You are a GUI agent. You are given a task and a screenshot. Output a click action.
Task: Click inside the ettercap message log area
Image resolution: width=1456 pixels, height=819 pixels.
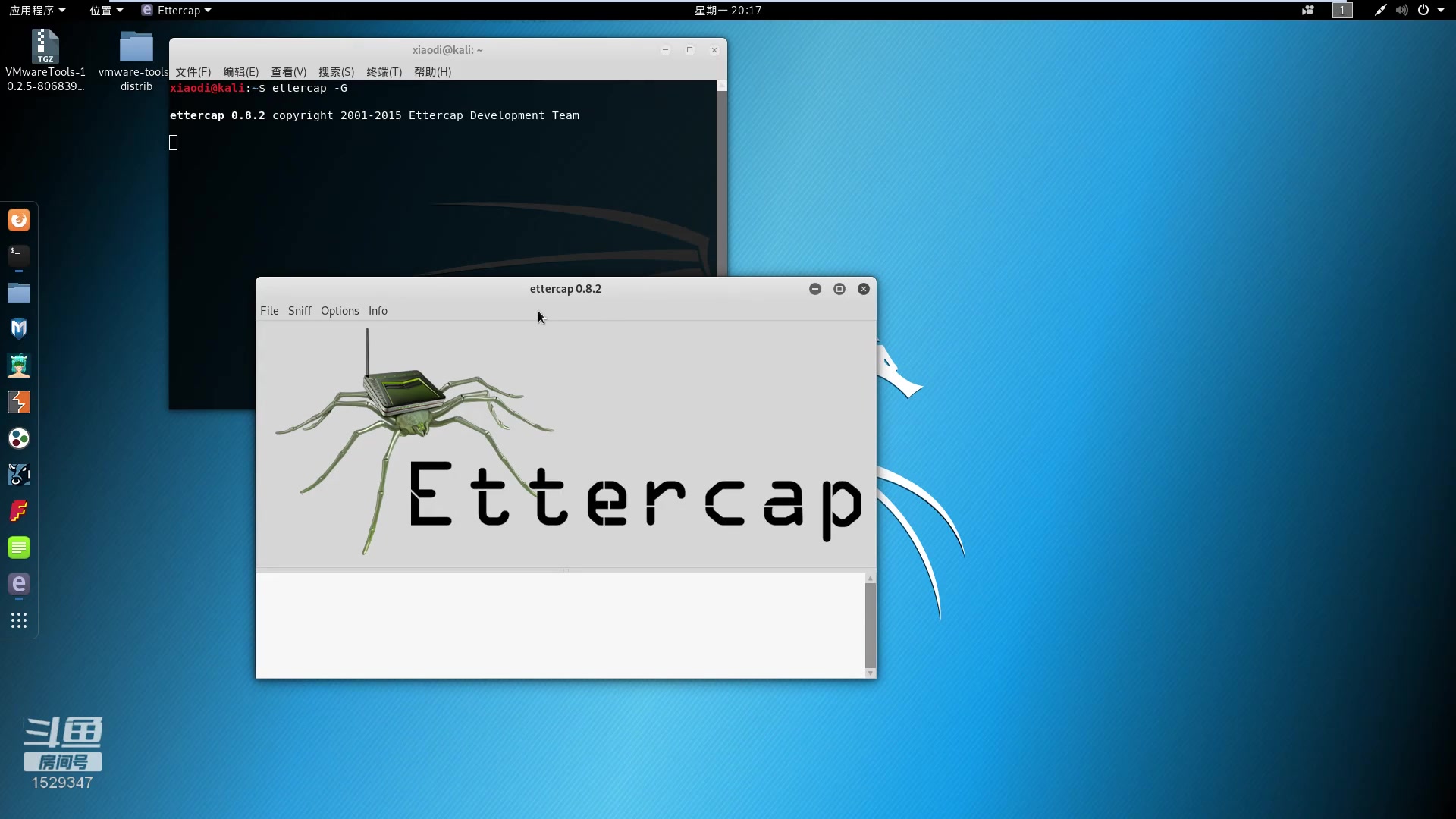(560, 626)
